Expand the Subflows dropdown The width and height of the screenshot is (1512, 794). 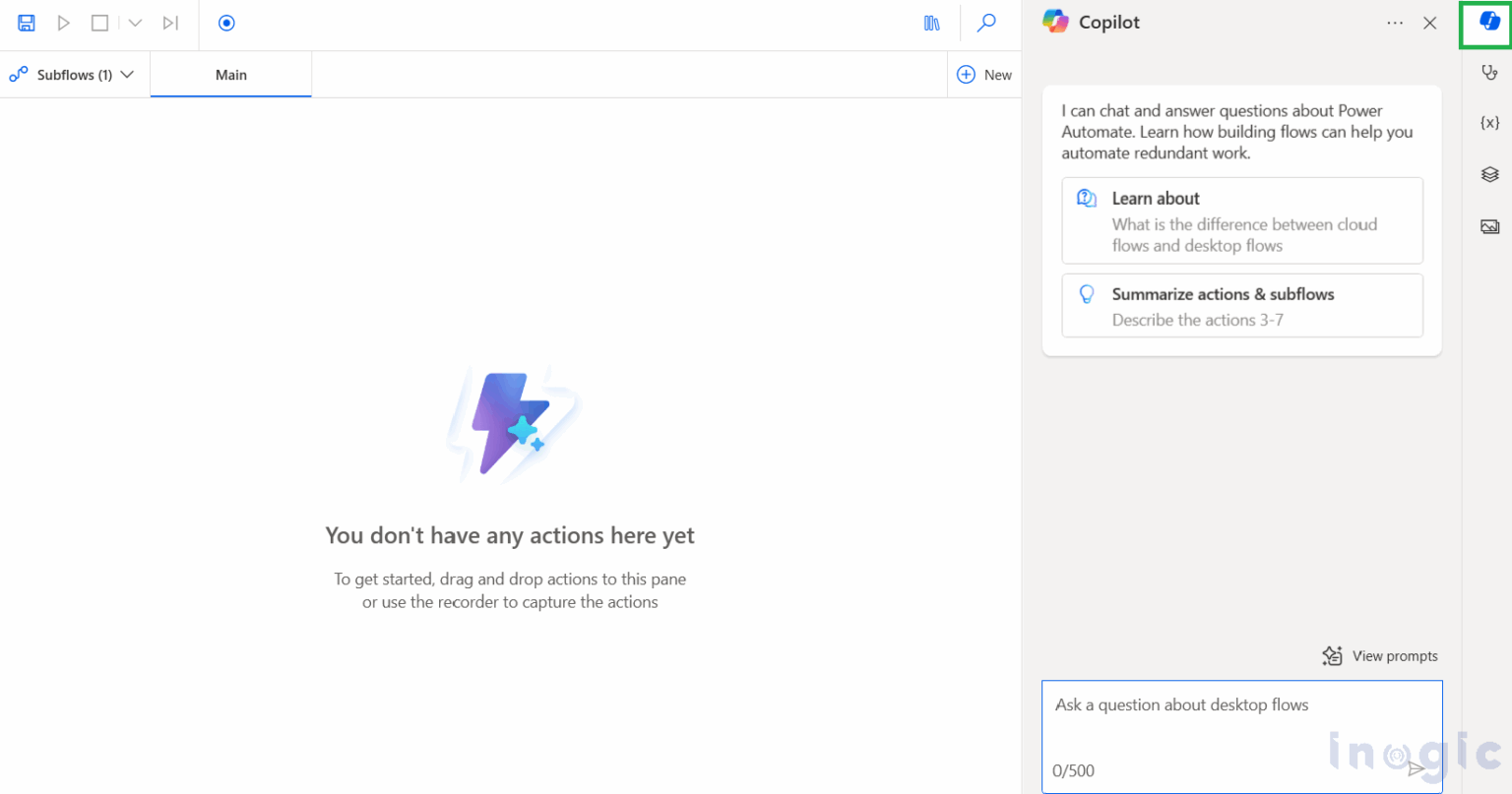point(73,75)
